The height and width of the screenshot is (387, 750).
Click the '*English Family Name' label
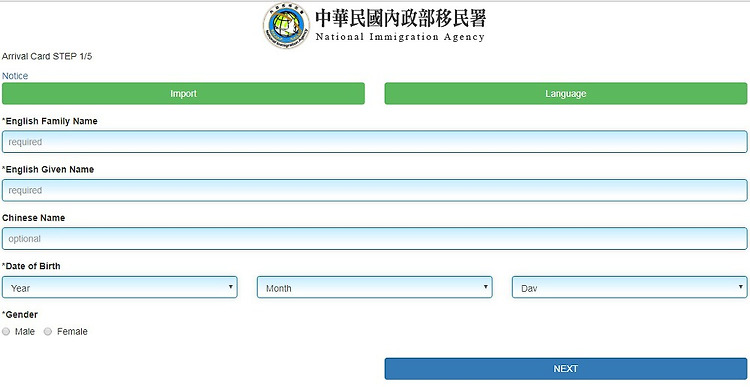tap(50, 121)
